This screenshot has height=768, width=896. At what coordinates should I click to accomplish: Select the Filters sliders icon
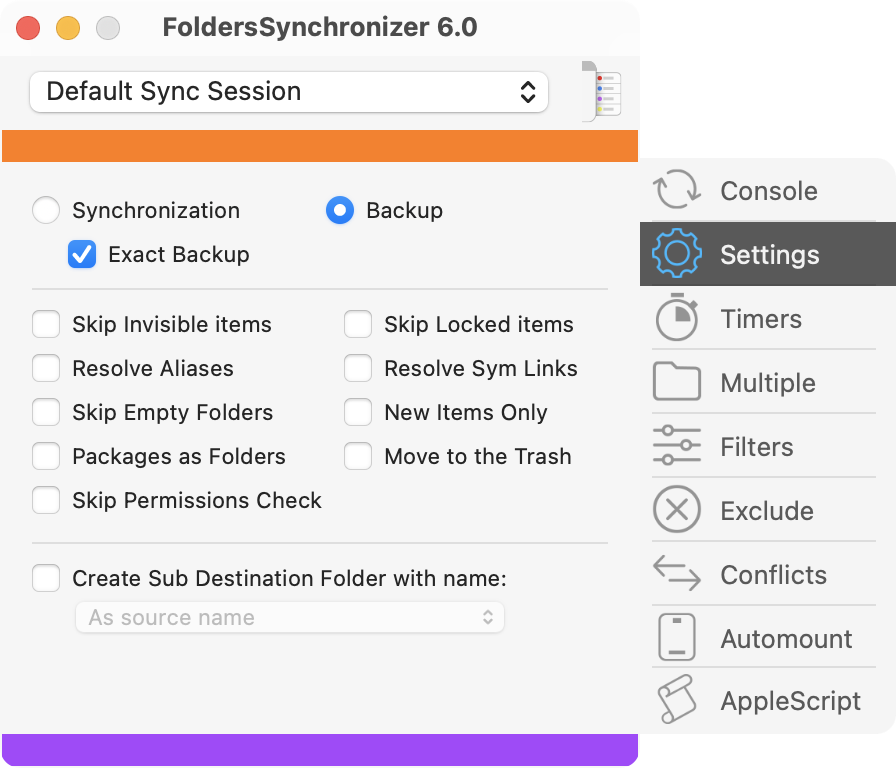click(677, 445)
